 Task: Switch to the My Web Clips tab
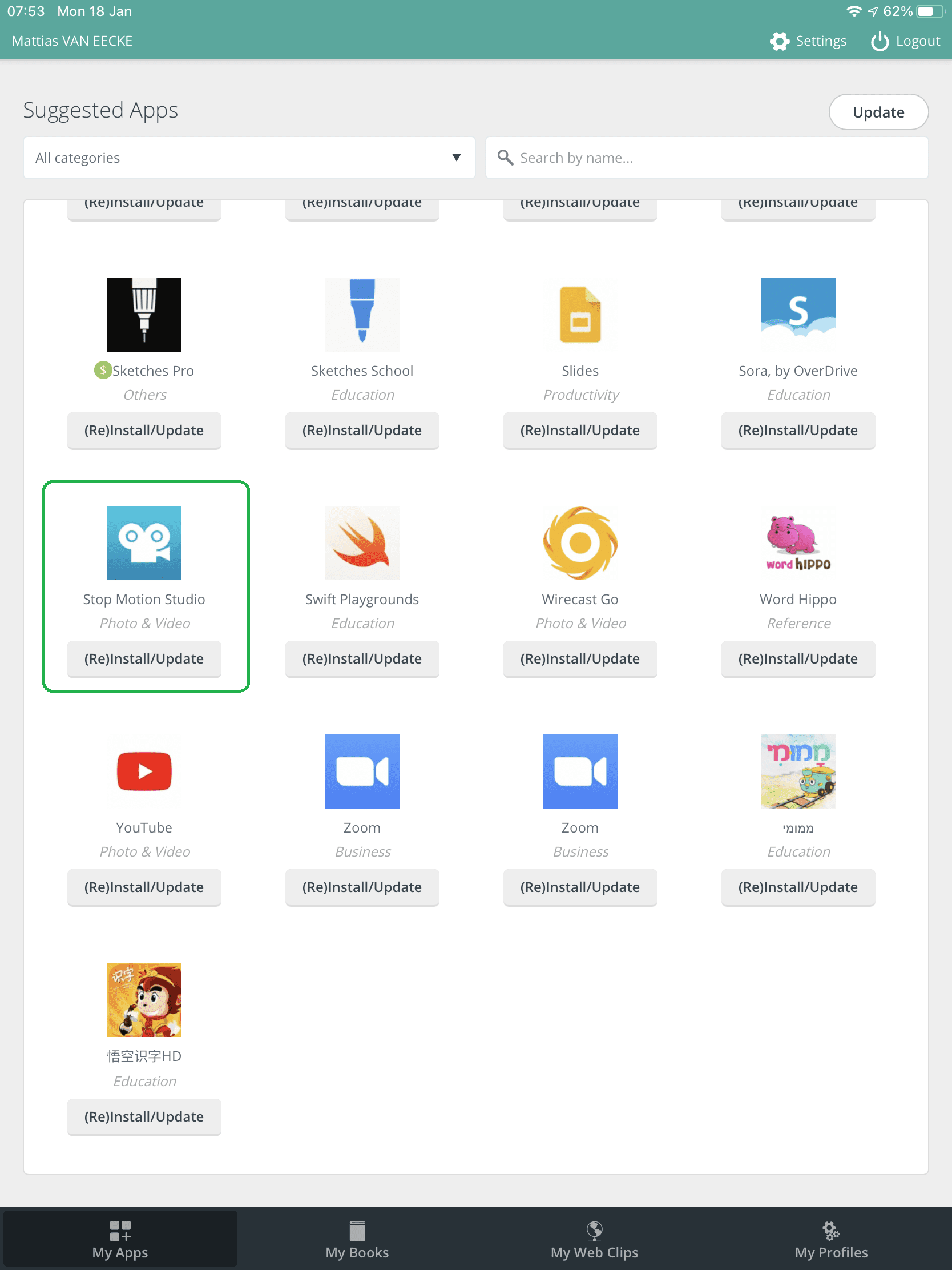594,1239
